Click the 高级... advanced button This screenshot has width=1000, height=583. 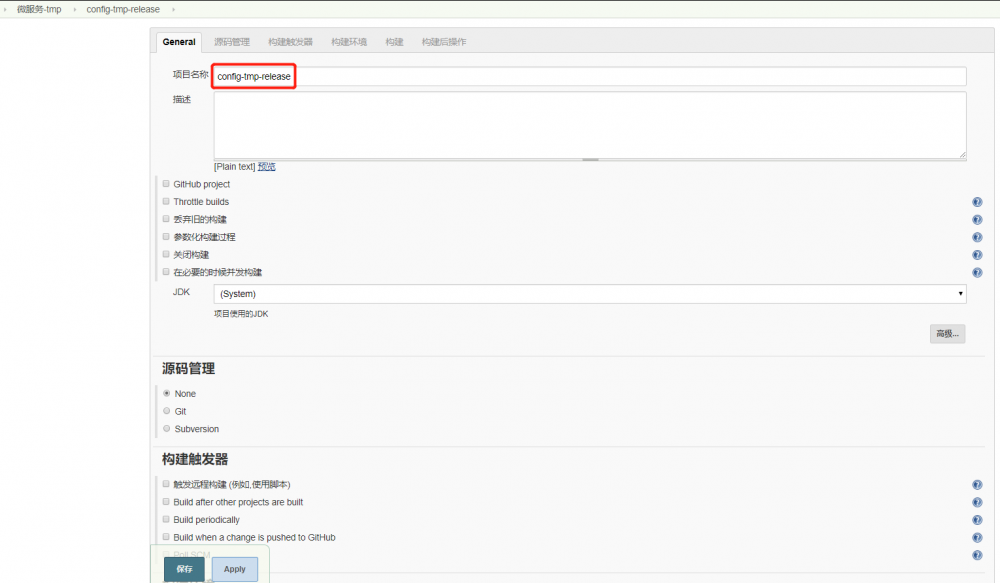(947, 334)
